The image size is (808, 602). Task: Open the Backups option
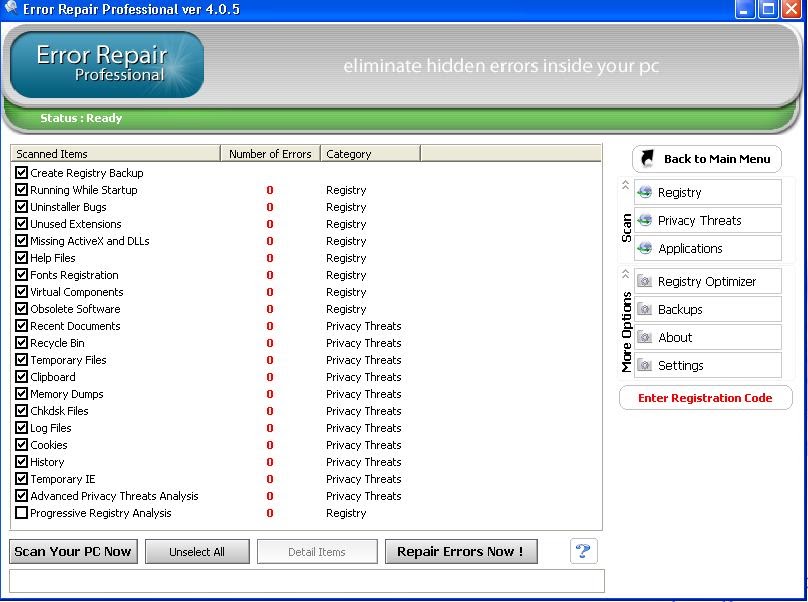(708, 309)
